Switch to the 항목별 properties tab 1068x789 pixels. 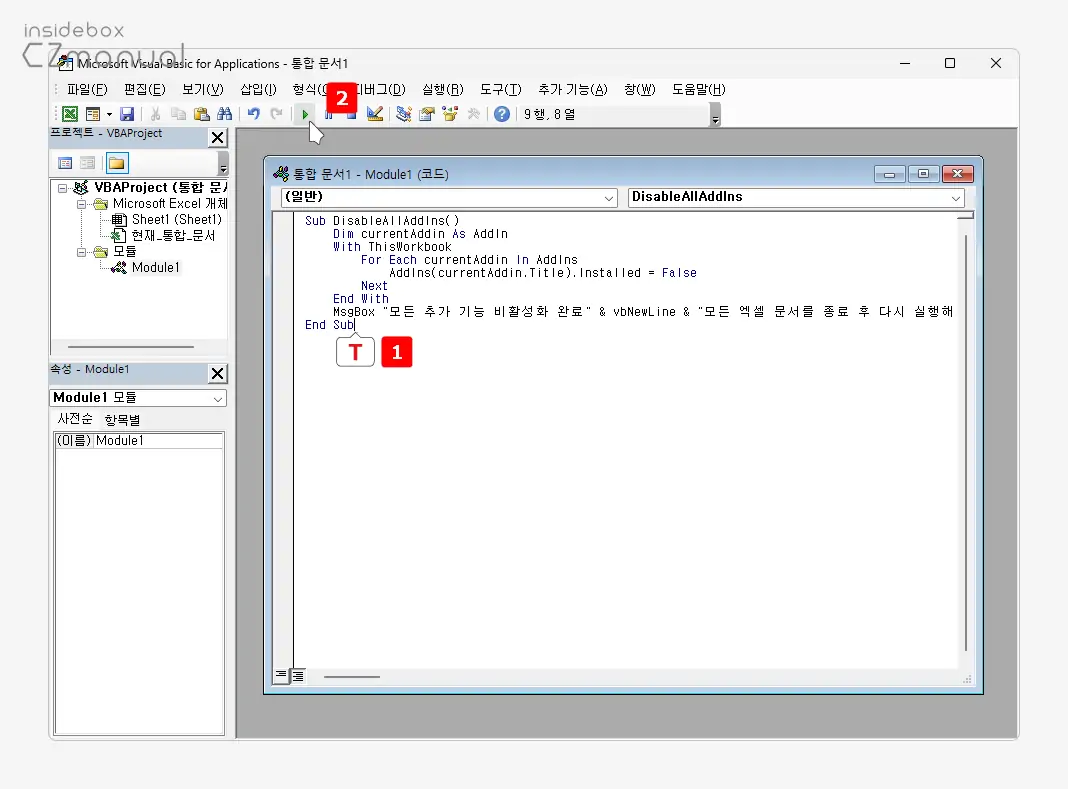[x=122, y=420]
